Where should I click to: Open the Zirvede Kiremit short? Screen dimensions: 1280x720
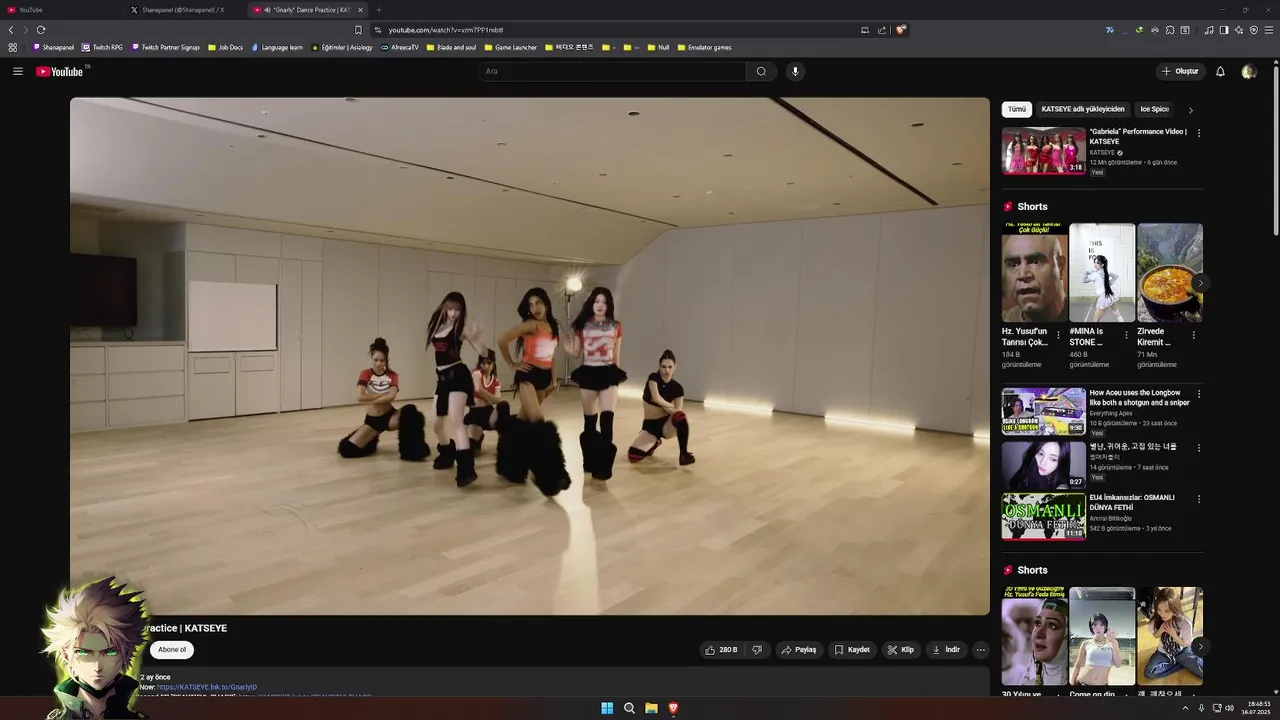pos(1170,272)
